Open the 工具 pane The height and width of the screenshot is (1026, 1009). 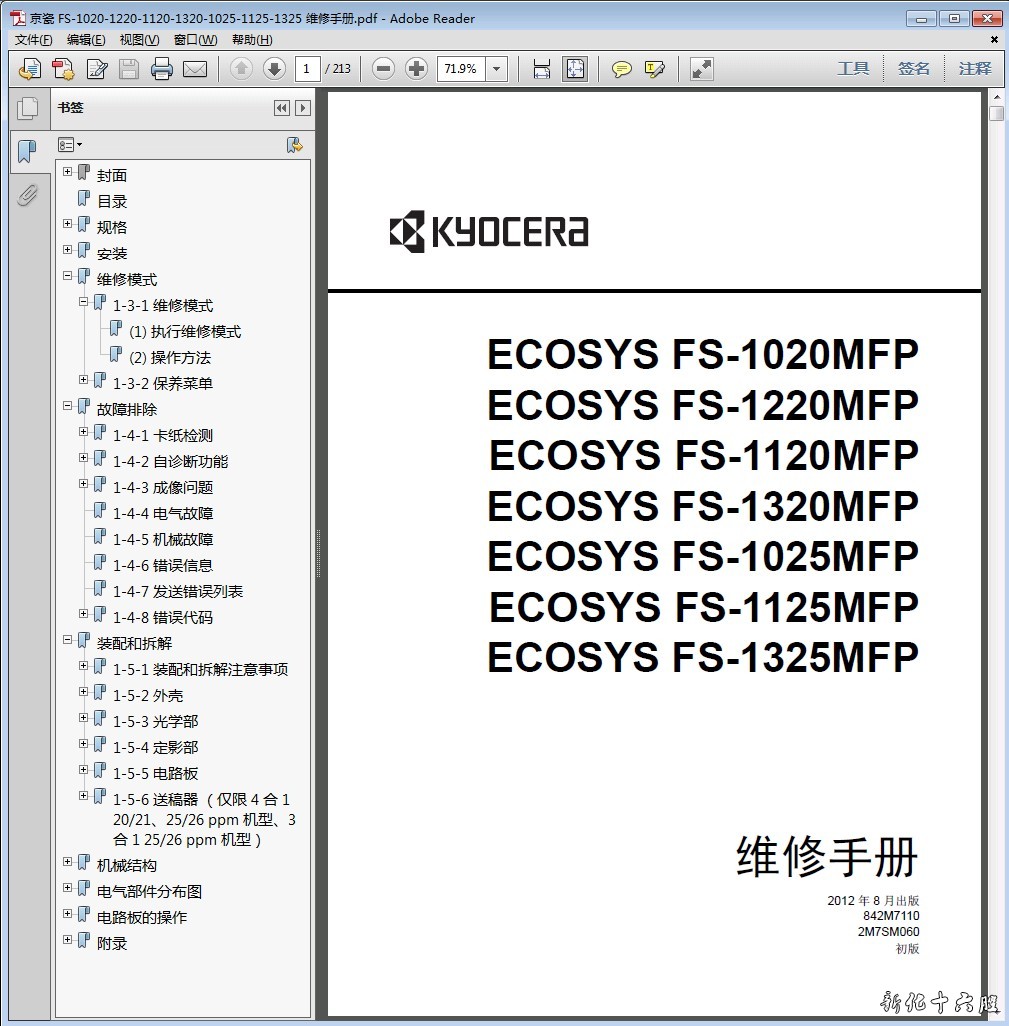pyautogui.click(x=853, y=69)
